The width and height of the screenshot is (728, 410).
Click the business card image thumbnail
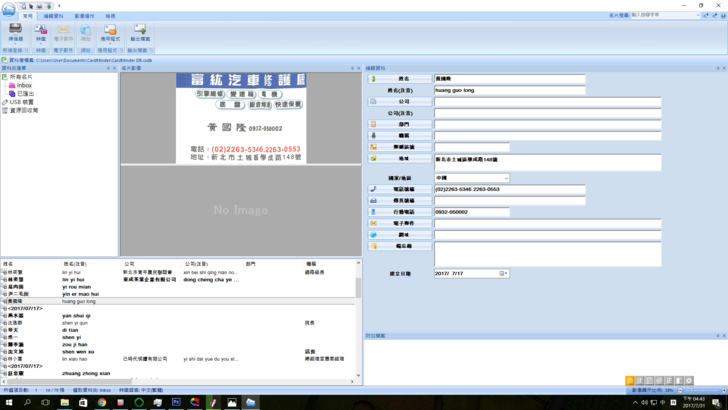point(239,118)
